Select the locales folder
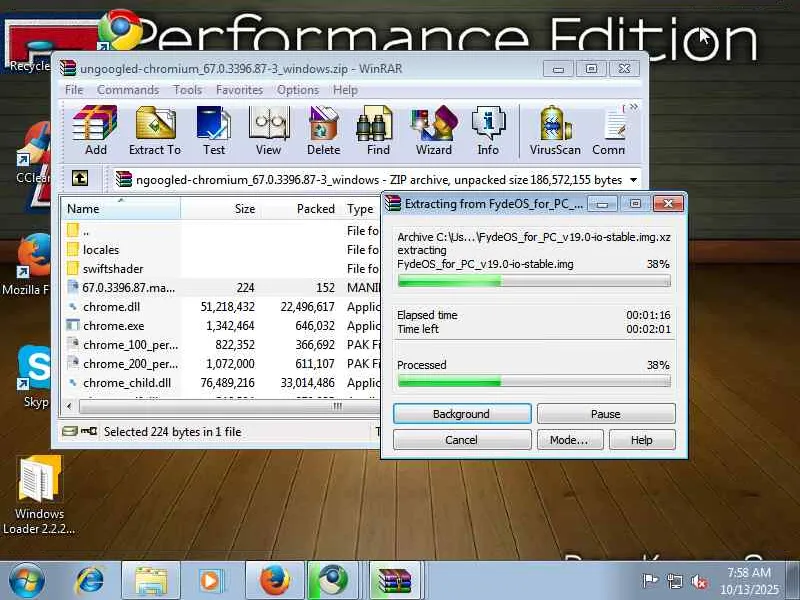 coord(221,249)
